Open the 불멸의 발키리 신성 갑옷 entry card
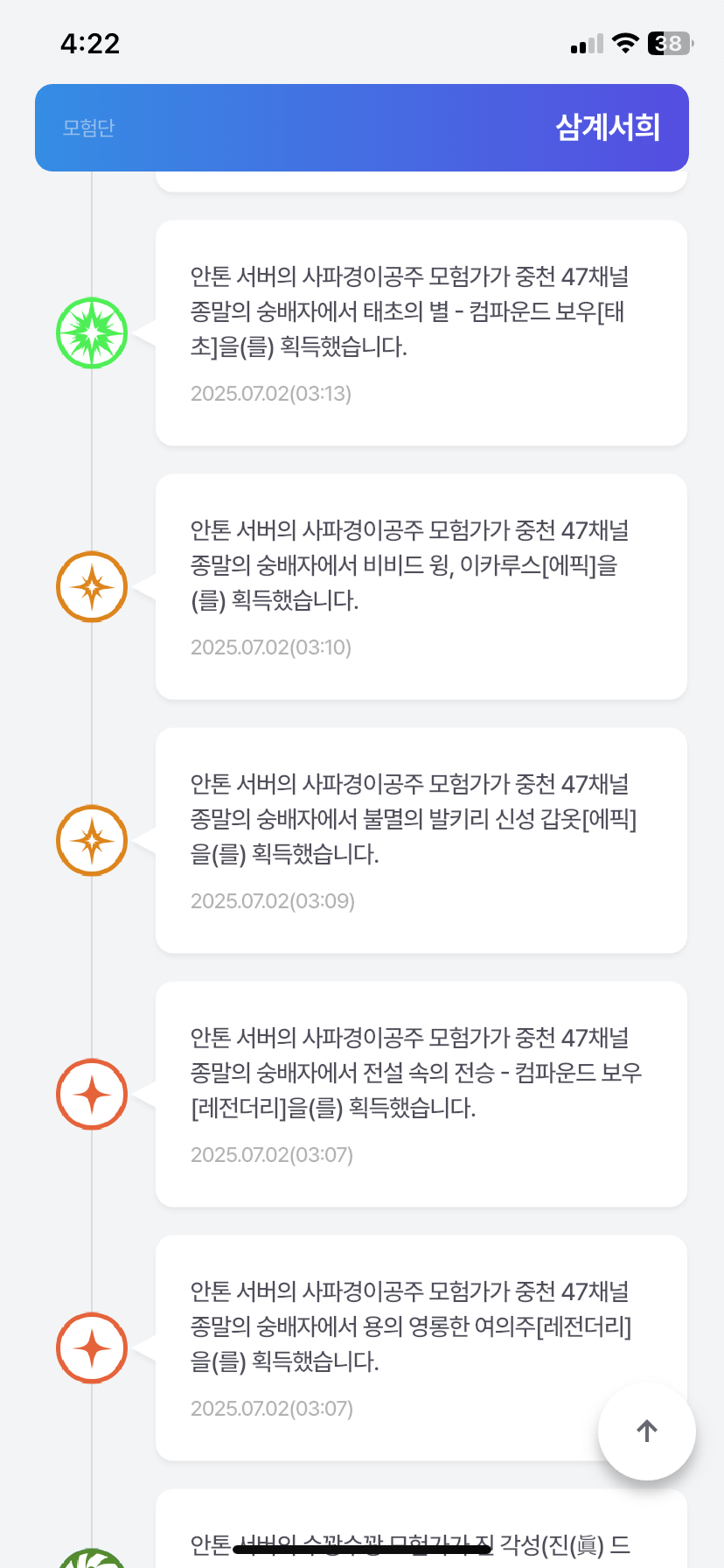This screenshot has height=1568, width=724. click(421, 840)
